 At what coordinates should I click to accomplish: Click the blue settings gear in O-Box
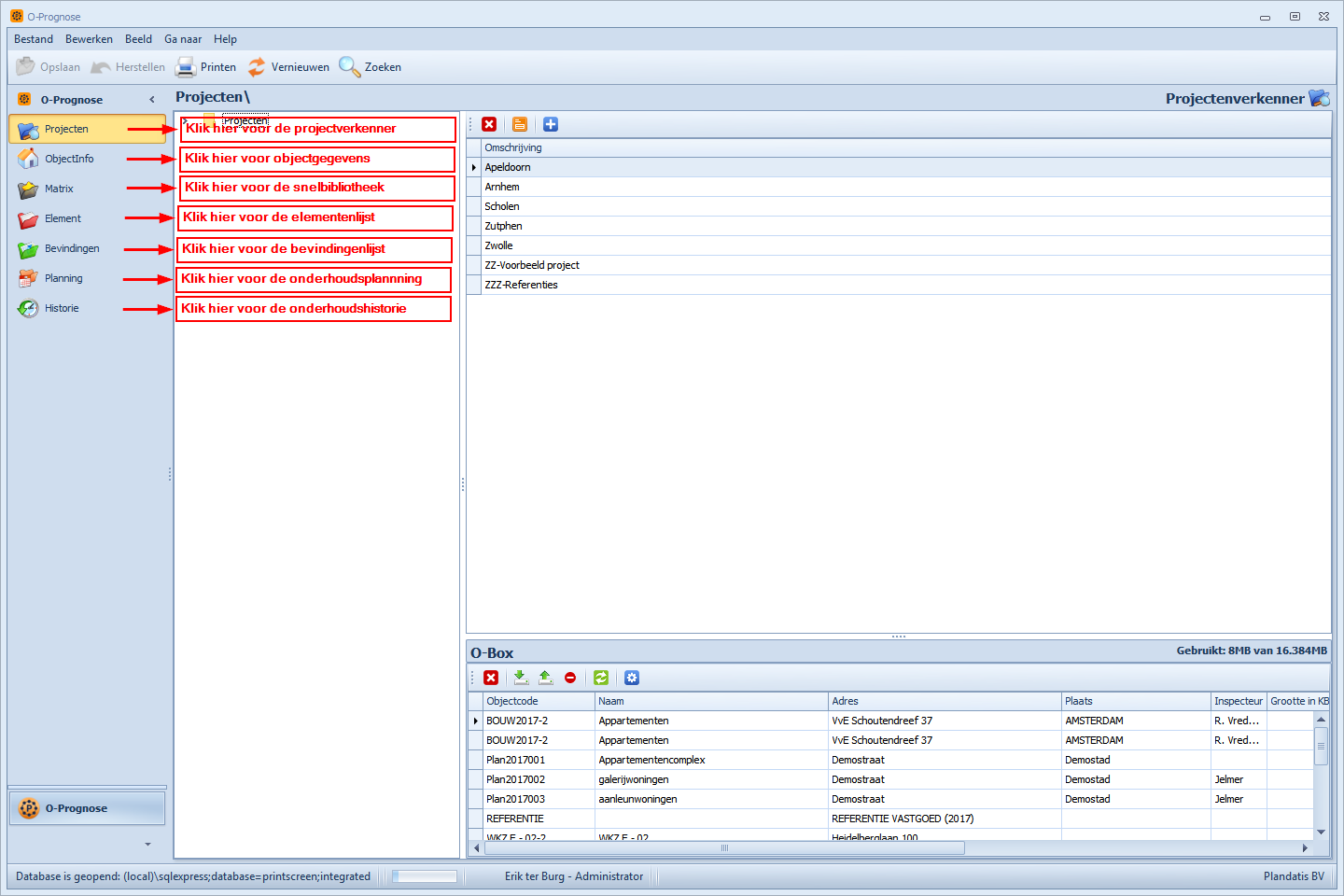[632, 678]
